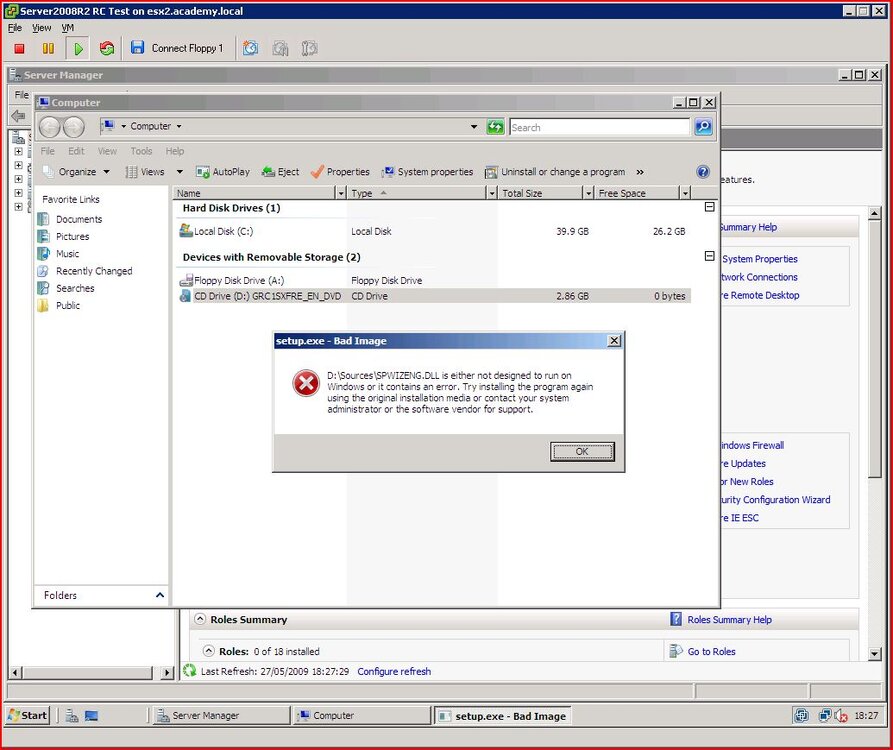Viewport: 893px width, 750px height.
Task: Collapse the Roles: 0 of 18 installed section
Action: tap(209, 651)
